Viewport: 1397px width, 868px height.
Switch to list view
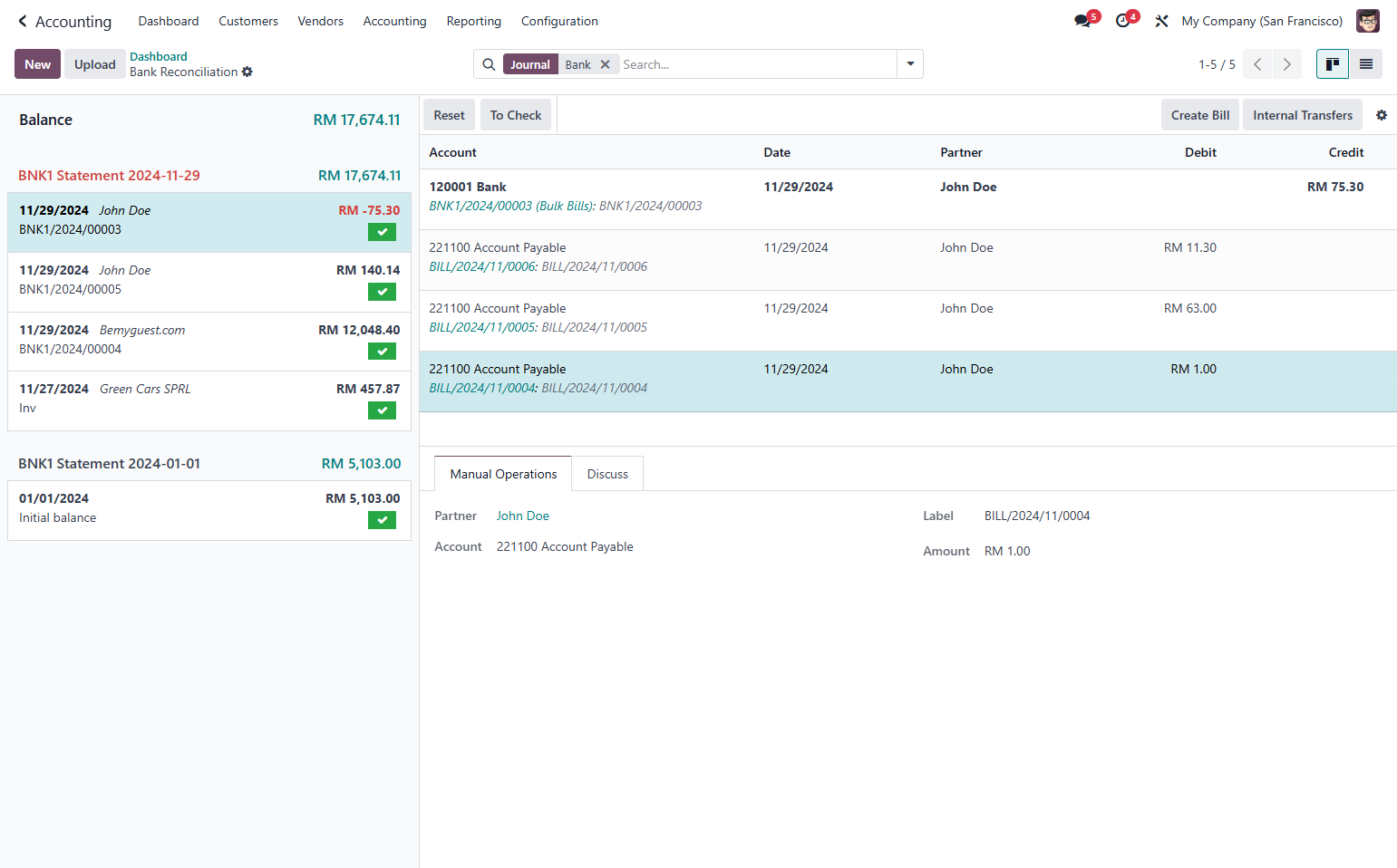pos(1366,64)
